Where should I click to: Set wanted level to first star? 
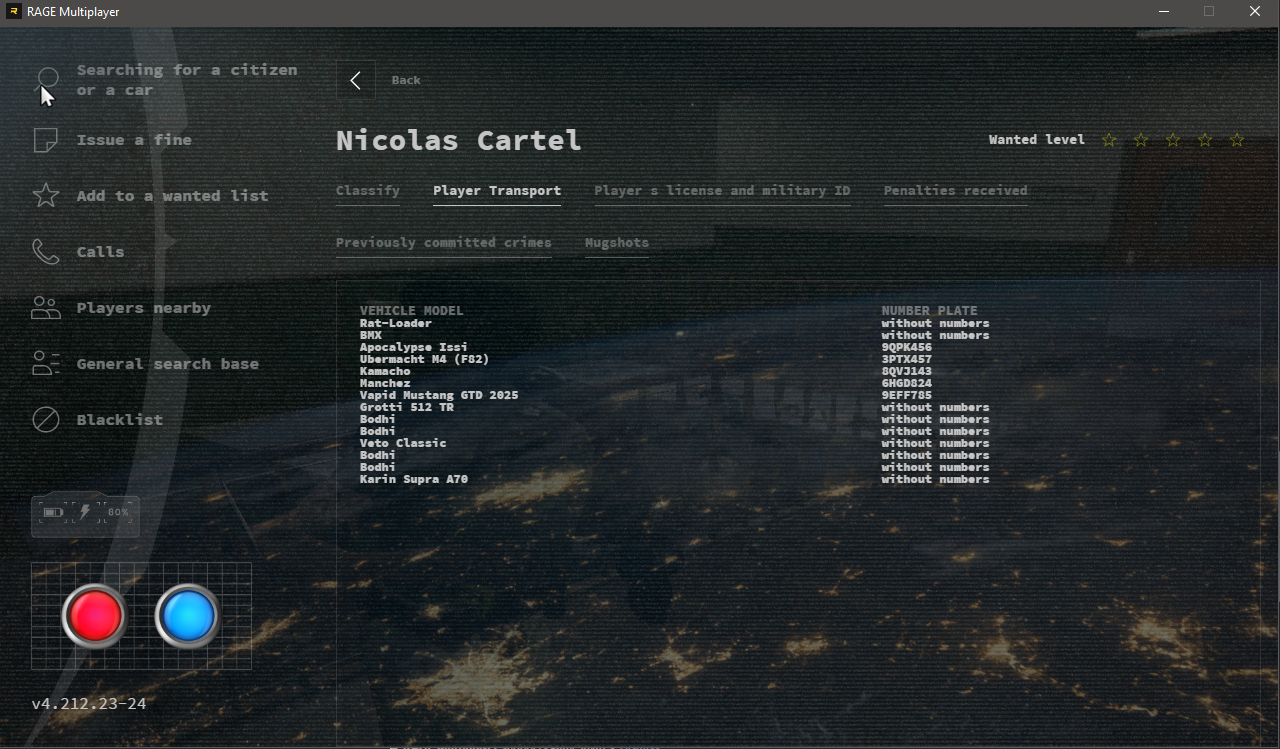[1109, 140]
